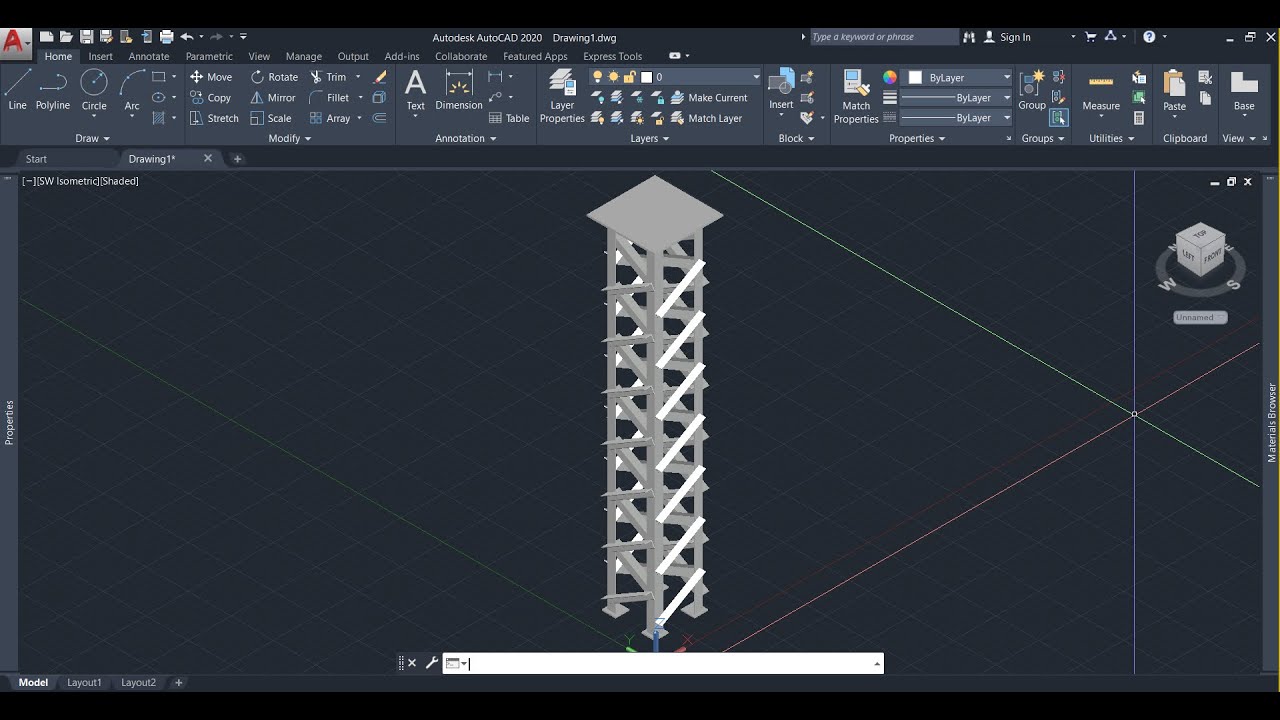The width and height of the screenshot is (1280, 720).
Task: Open the linetype ByLayer dropdown
Action: [x=956, y=118]
